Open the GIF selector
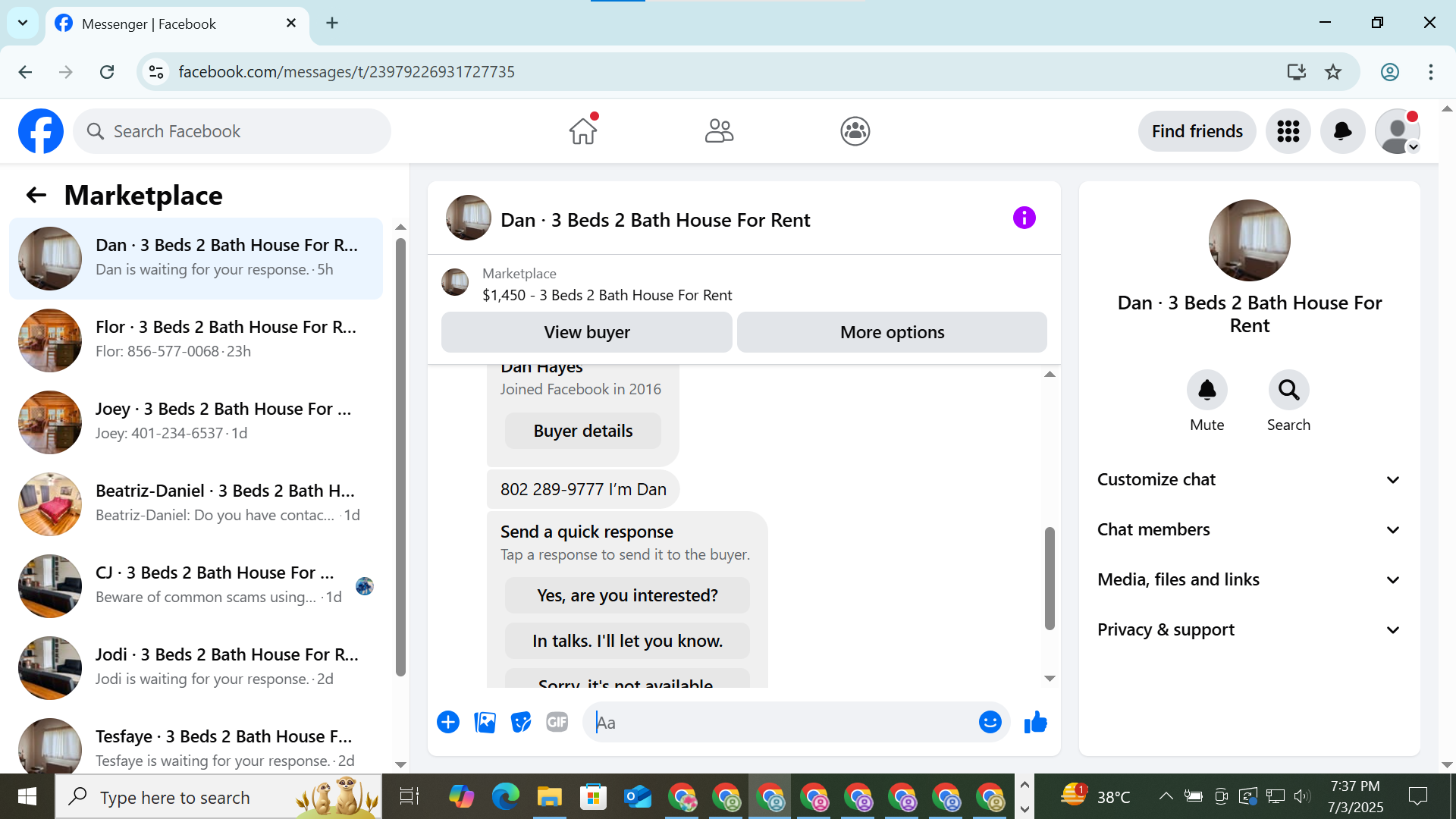The width and height of the screenshot is (1456, 819). (557, 723)
